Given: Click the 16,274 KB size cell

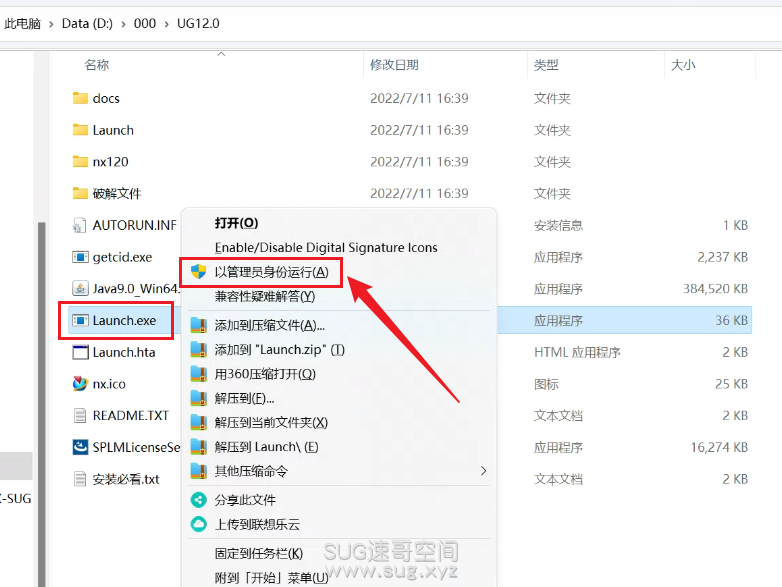Looking at the screenshot, I should coord(719,447).
